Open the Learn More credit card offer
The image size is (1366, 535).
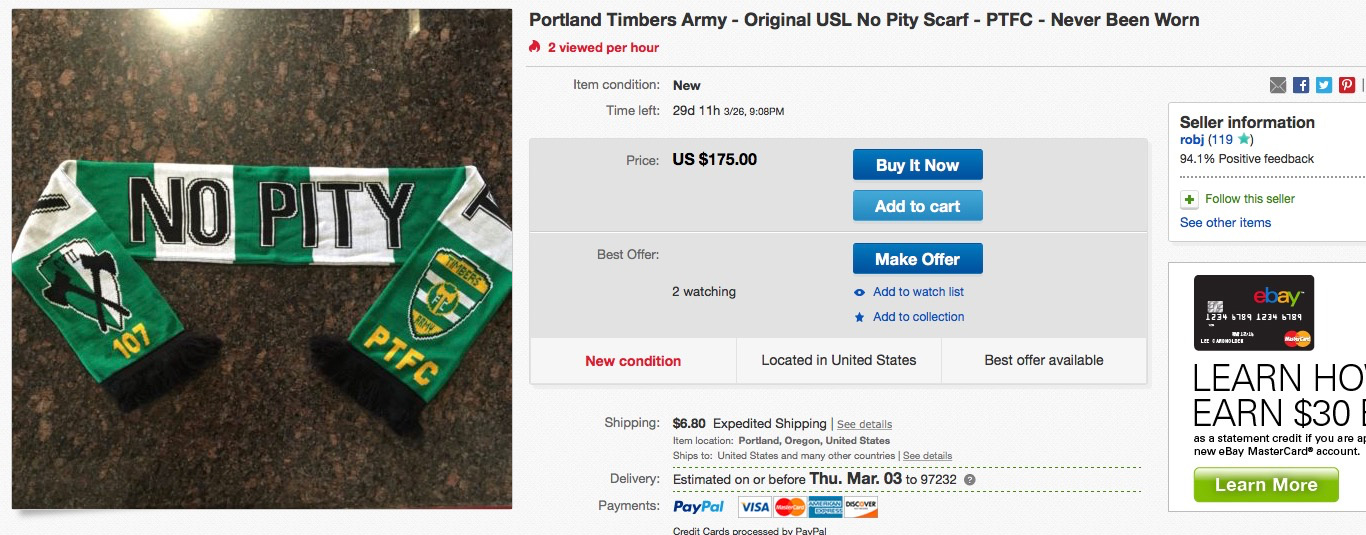pyautogui.click(x=1265, y=485)
